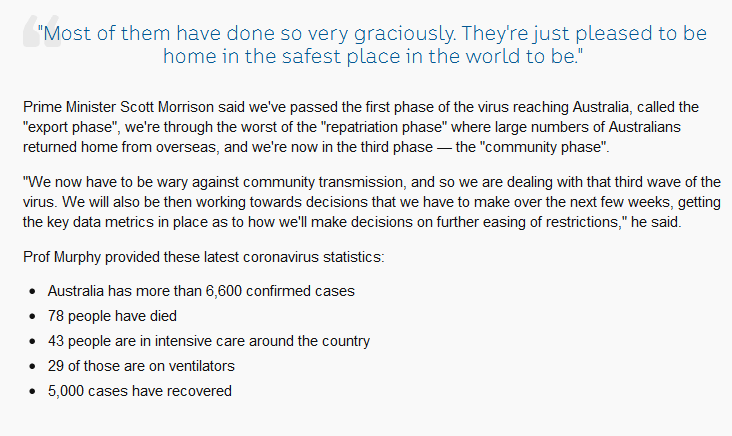Click the bullet "78 people have died"
This screenshot has height=436, width=732.
click(112, 316)
